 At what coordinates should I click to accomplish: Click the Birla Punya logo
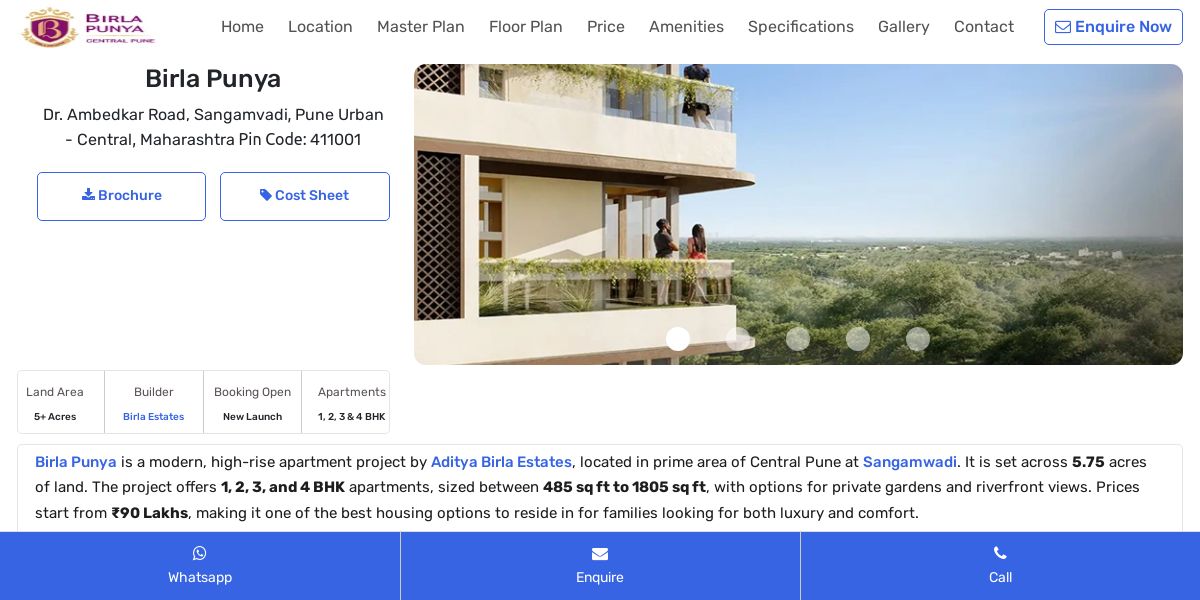(88, 27)
